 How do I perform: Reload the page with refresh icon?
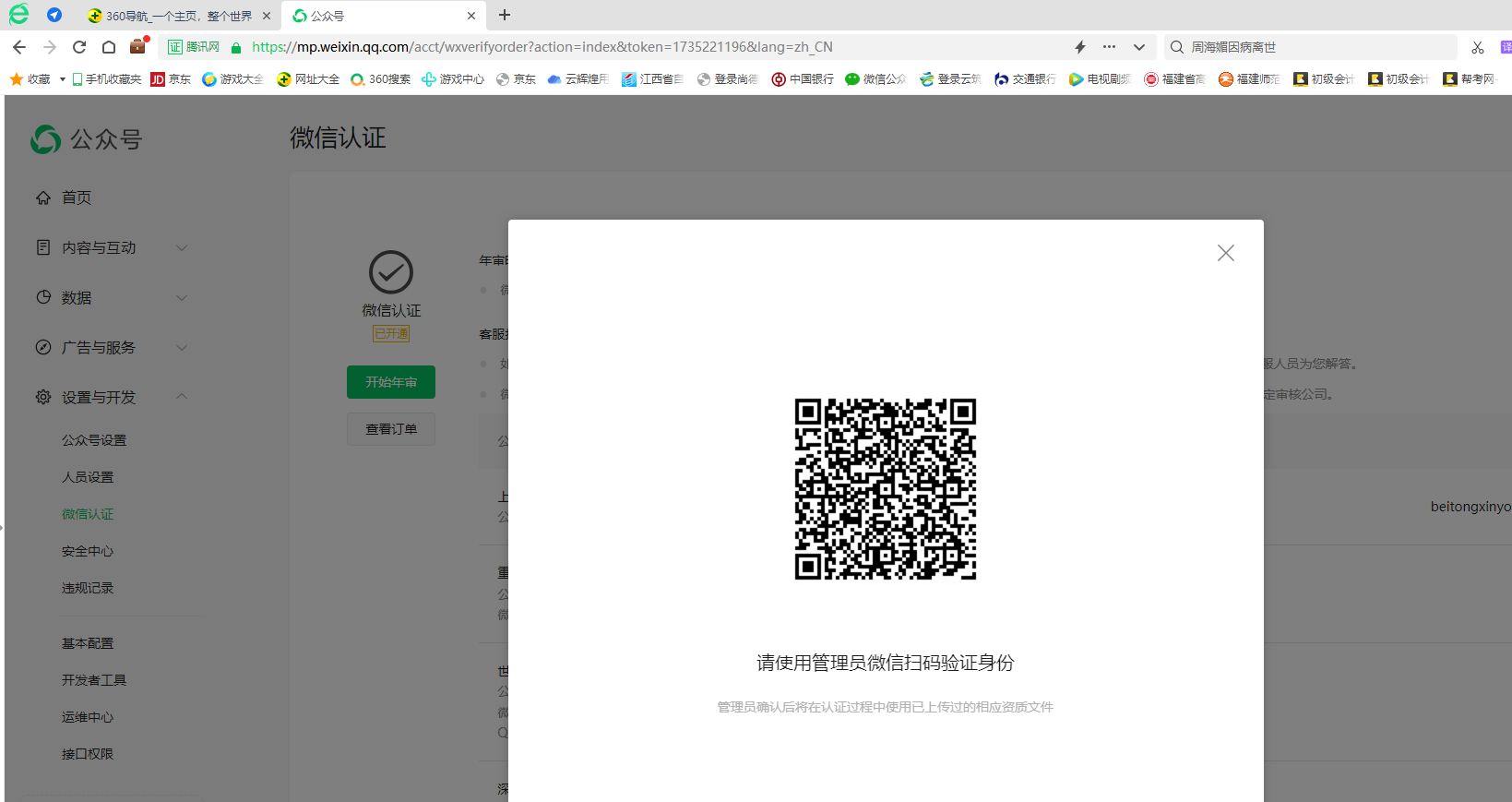[x=79, y=47]
